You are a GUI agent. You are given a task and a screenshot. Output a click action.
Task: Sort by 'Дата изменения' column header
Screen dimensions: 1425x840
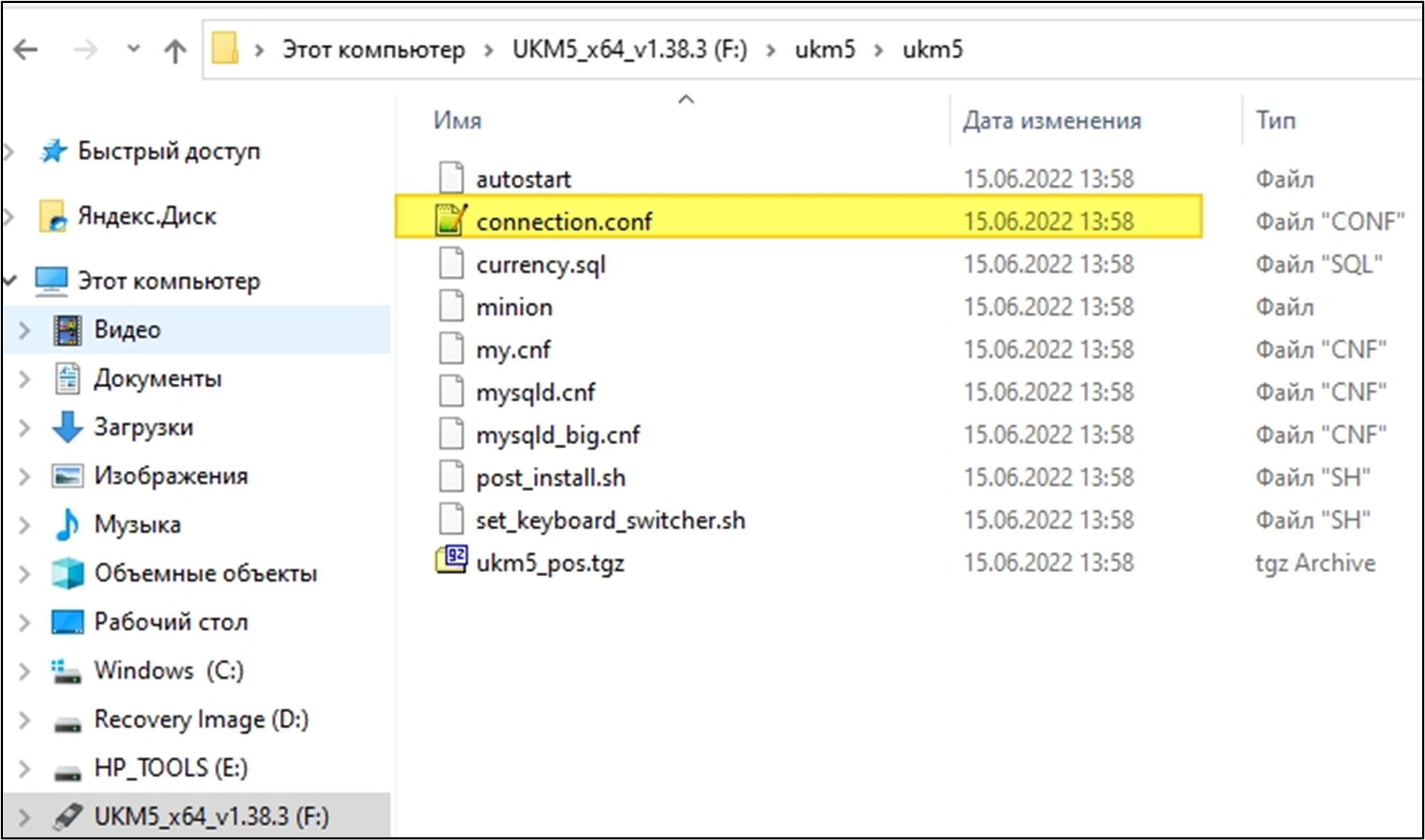coord(1052,120)
